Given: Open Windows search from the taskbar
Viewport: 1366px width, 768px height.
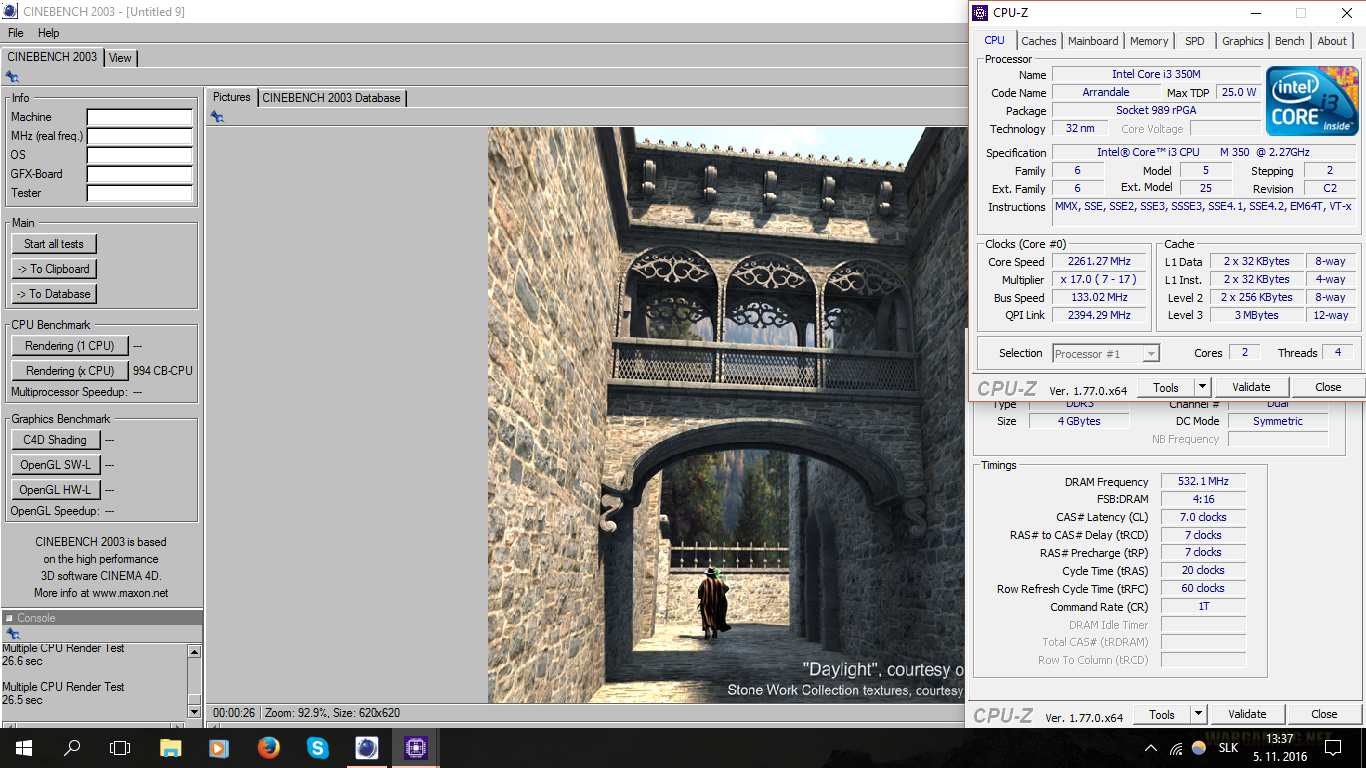Looking at the screenshot, I should click(x=72, y=748).
